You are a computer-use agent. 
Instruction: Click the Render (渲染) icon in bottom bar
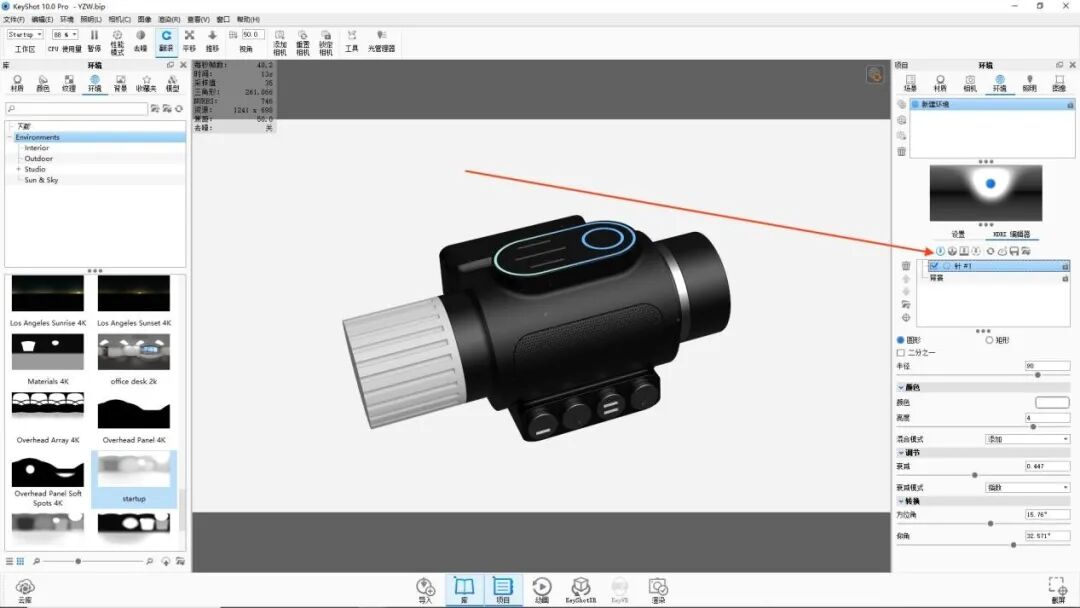(659, 589)
